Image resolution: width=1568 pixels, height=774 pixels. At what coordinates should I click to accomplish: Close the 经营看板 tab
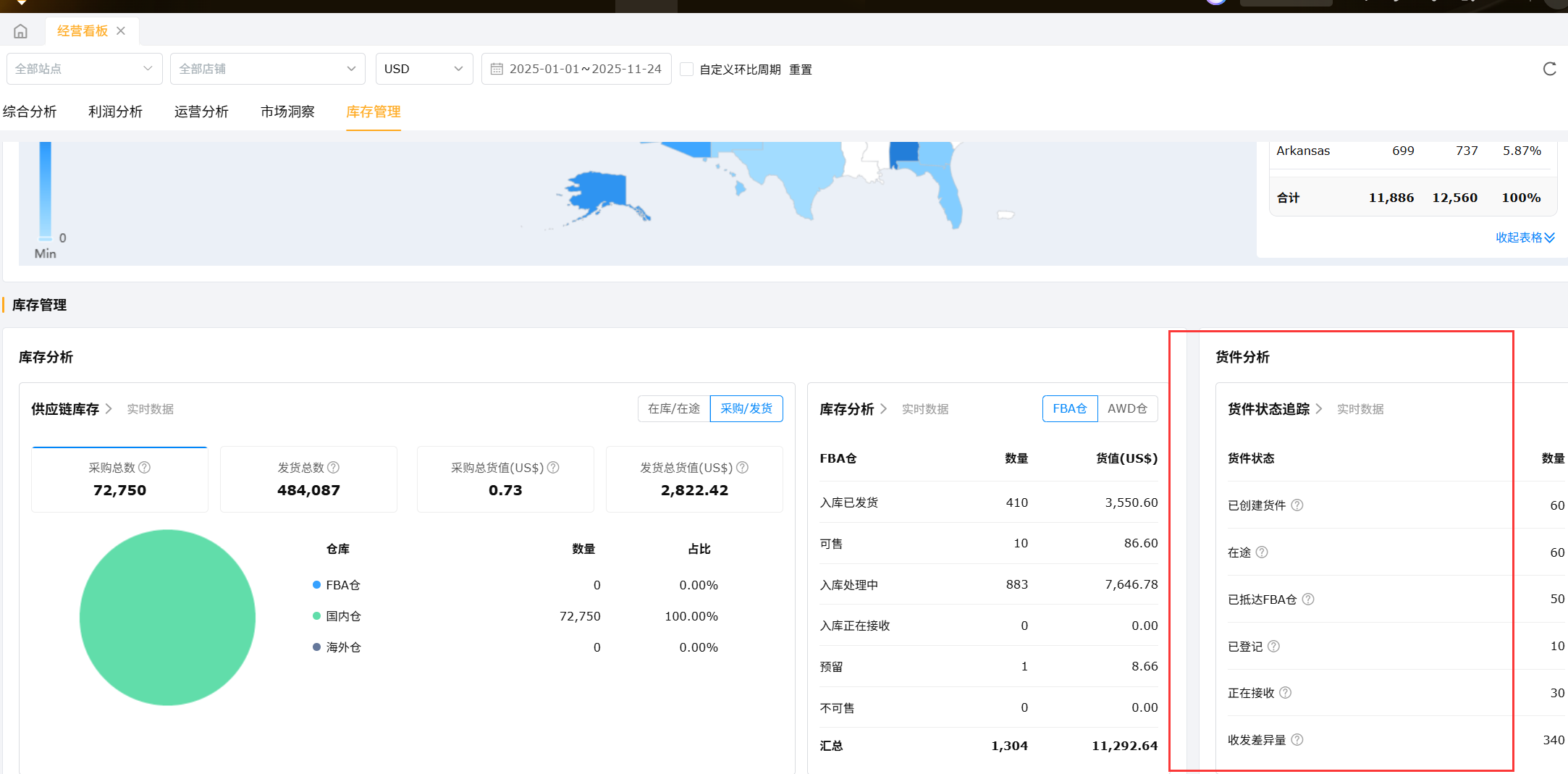[x=121, y=31]
